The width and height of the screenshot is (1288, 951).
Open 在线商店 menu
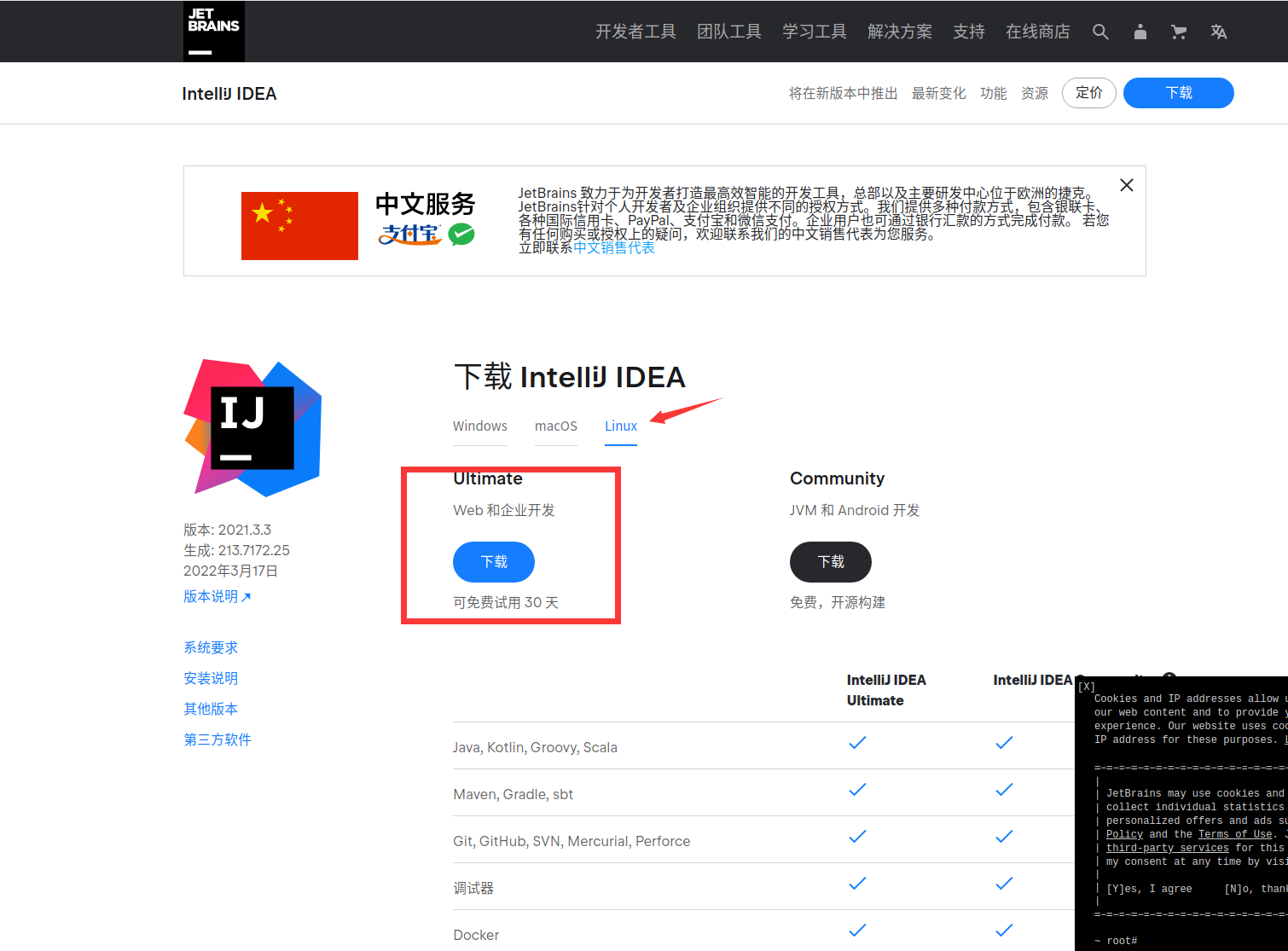coord(1038,32)
